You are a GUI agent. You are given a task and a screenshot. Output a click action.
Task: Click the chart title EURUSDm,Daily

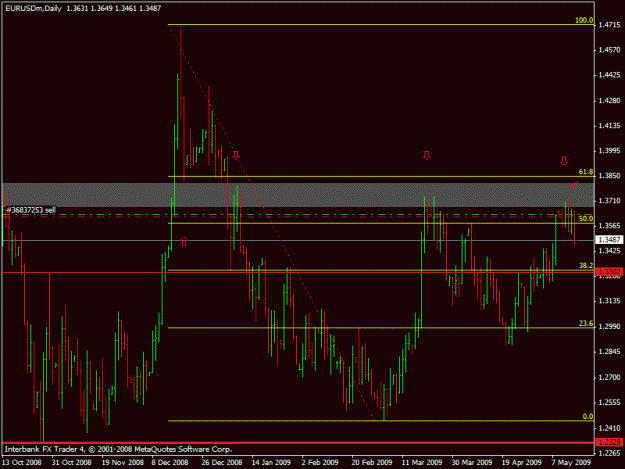(x=33, y=8)
